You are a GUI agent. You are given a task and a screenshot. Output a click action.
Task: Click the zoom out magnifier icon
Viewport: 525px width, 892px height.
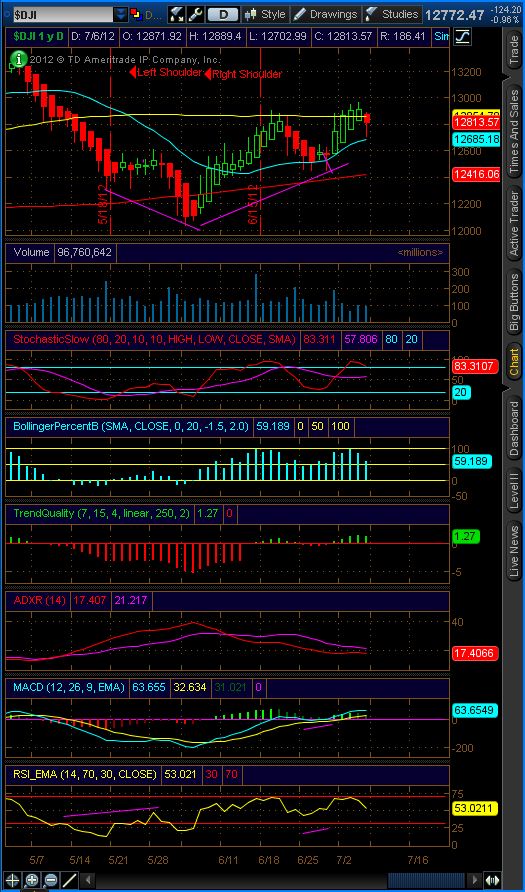tap(50, 880)
